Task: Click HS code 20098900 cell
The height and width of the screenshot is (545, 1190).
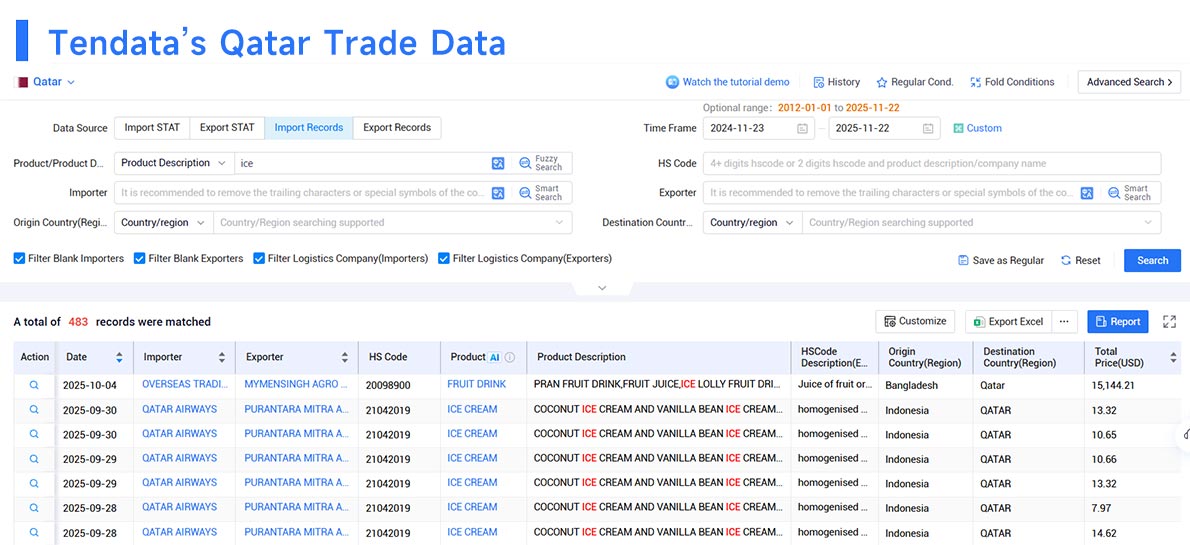Action: pyautogui.click(x=388, y=385)
